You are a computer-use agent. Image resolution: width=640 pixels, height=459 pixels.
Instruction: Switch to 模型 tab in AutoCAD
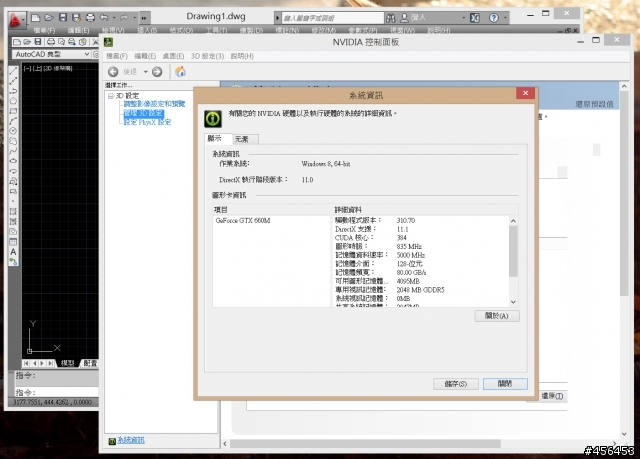coord(67,363)
